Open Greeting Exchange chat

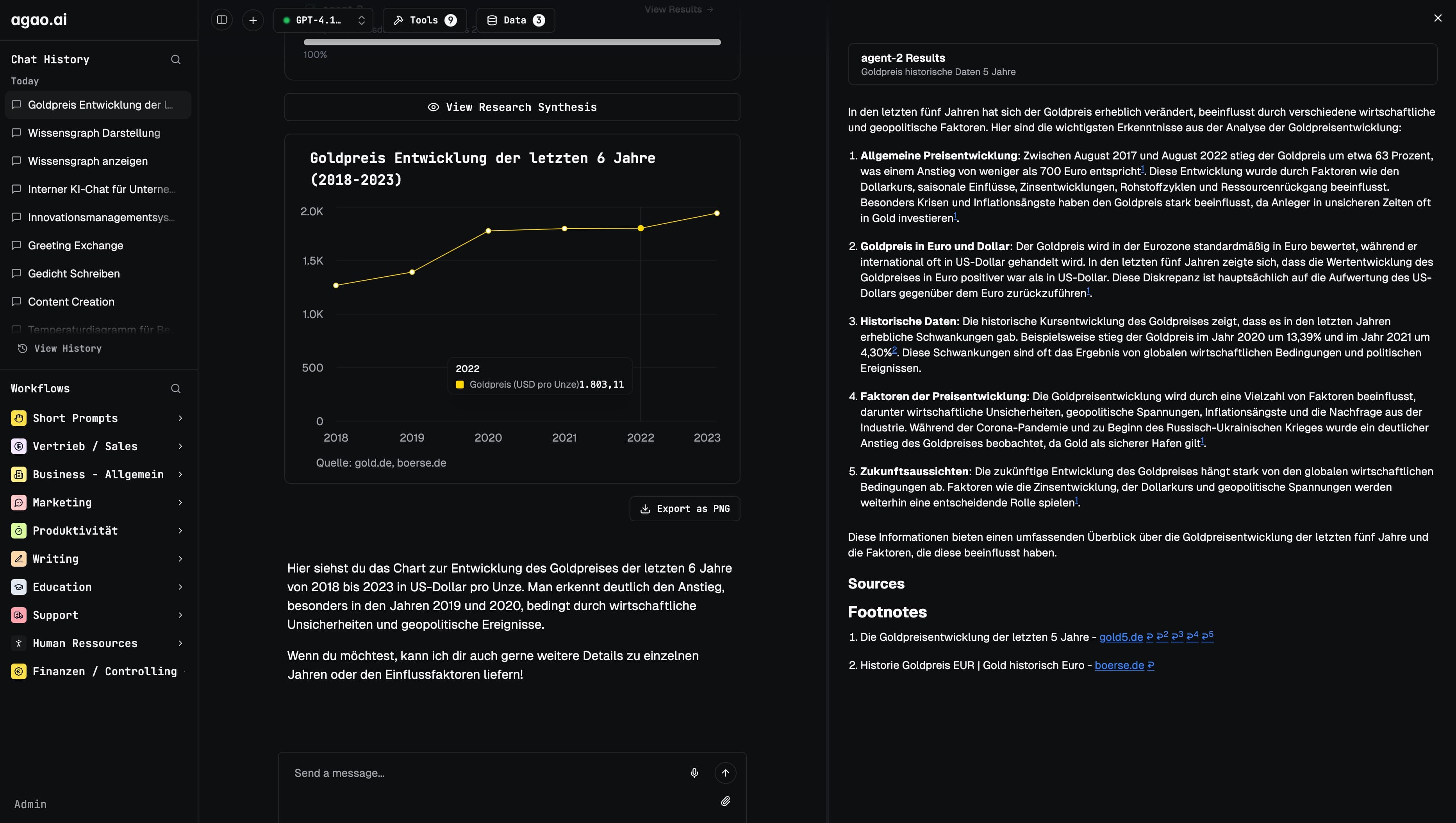click(x=98, y=245)
